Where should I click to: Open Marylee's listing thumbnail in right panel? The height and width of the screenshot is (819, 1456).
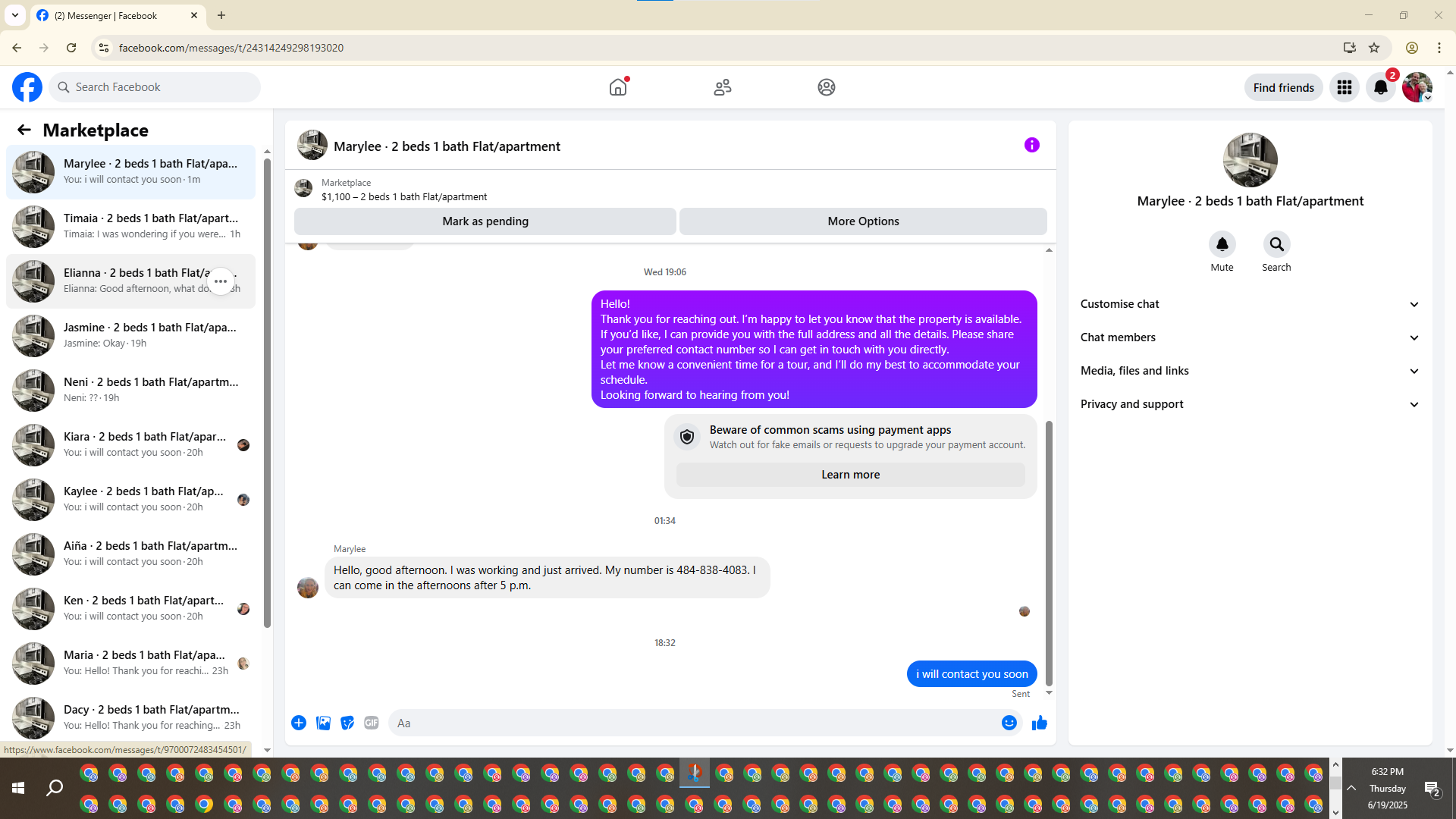(1250, 160)
